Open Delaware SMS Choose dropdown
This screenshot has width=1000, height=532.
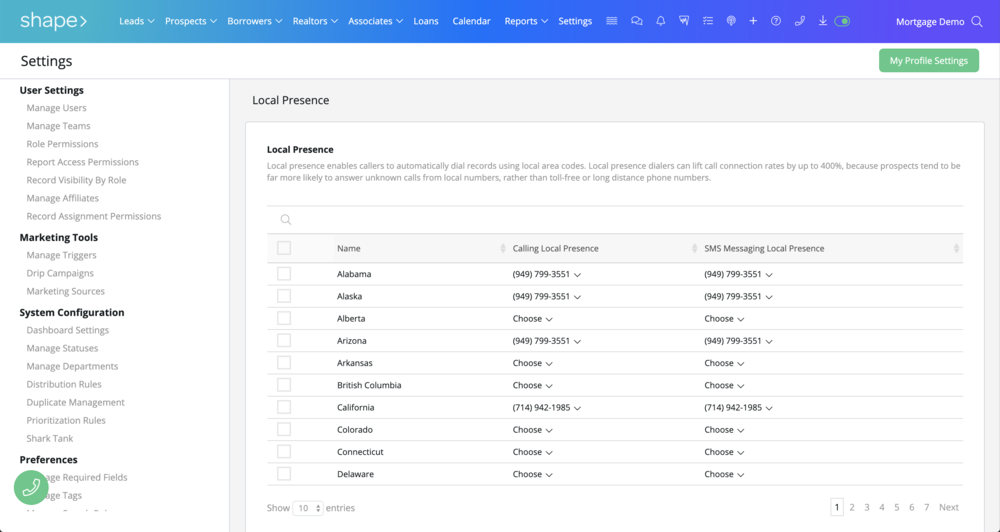pyautogui.click(x=724, y=475)
